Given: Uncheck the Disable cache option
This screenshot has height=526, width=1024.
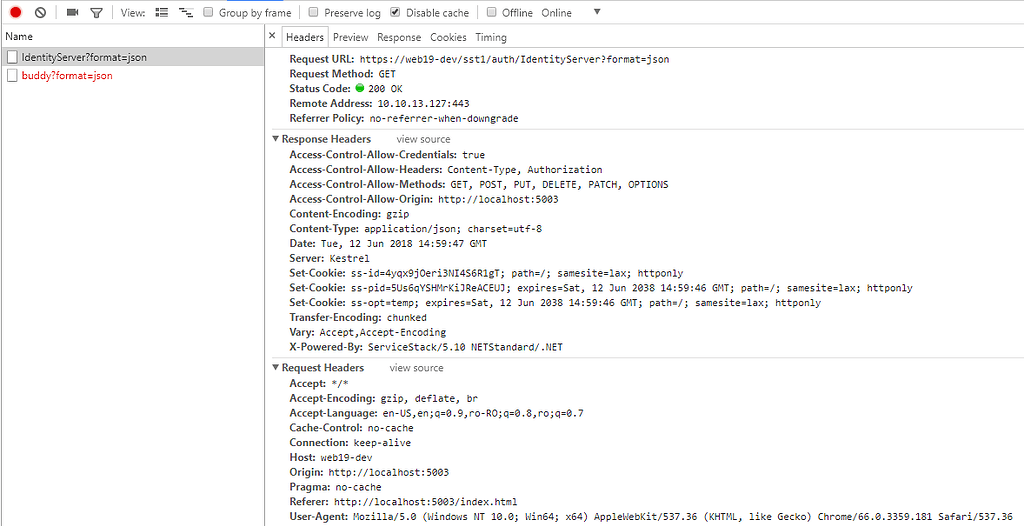Looking at the screenshot, I should 396,13.
